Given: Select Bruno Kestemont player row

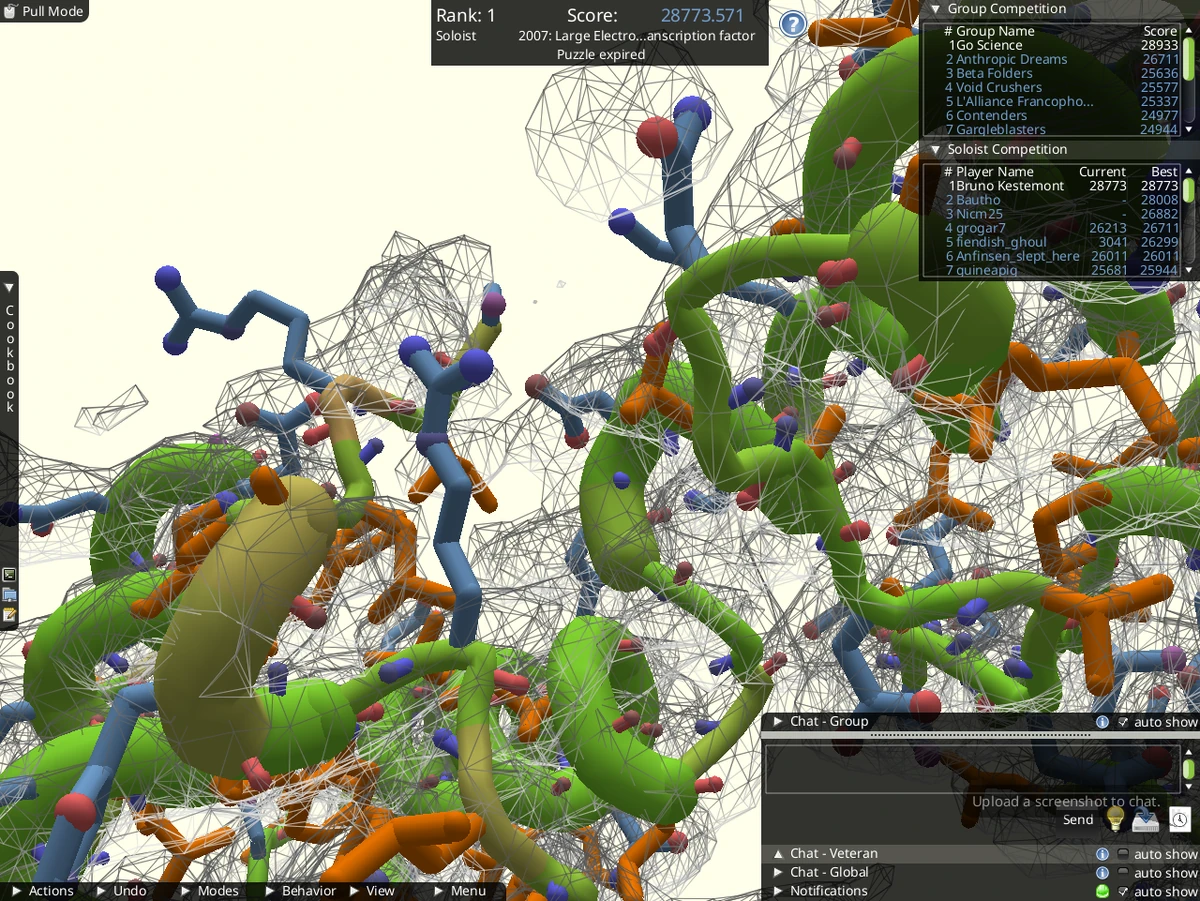Looking at the screenshot, I should pyautogui.click(x=1061, y=186).
